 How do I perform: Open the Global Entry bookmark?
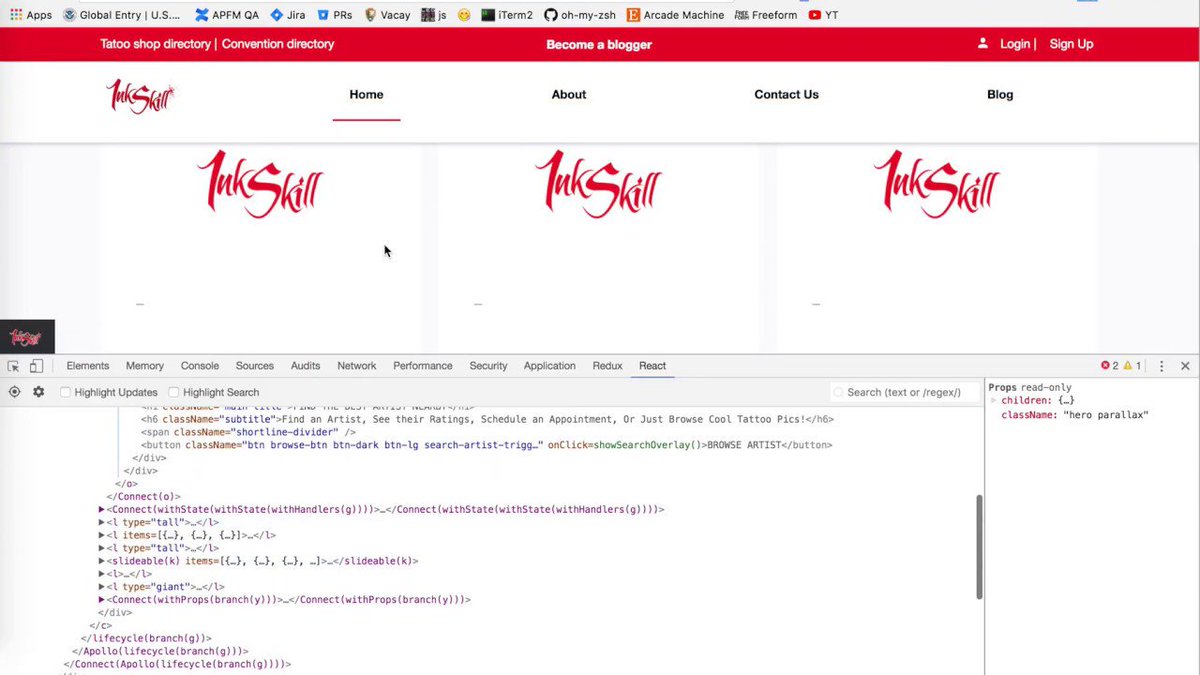pyautogui.click(x=121, y=15)
